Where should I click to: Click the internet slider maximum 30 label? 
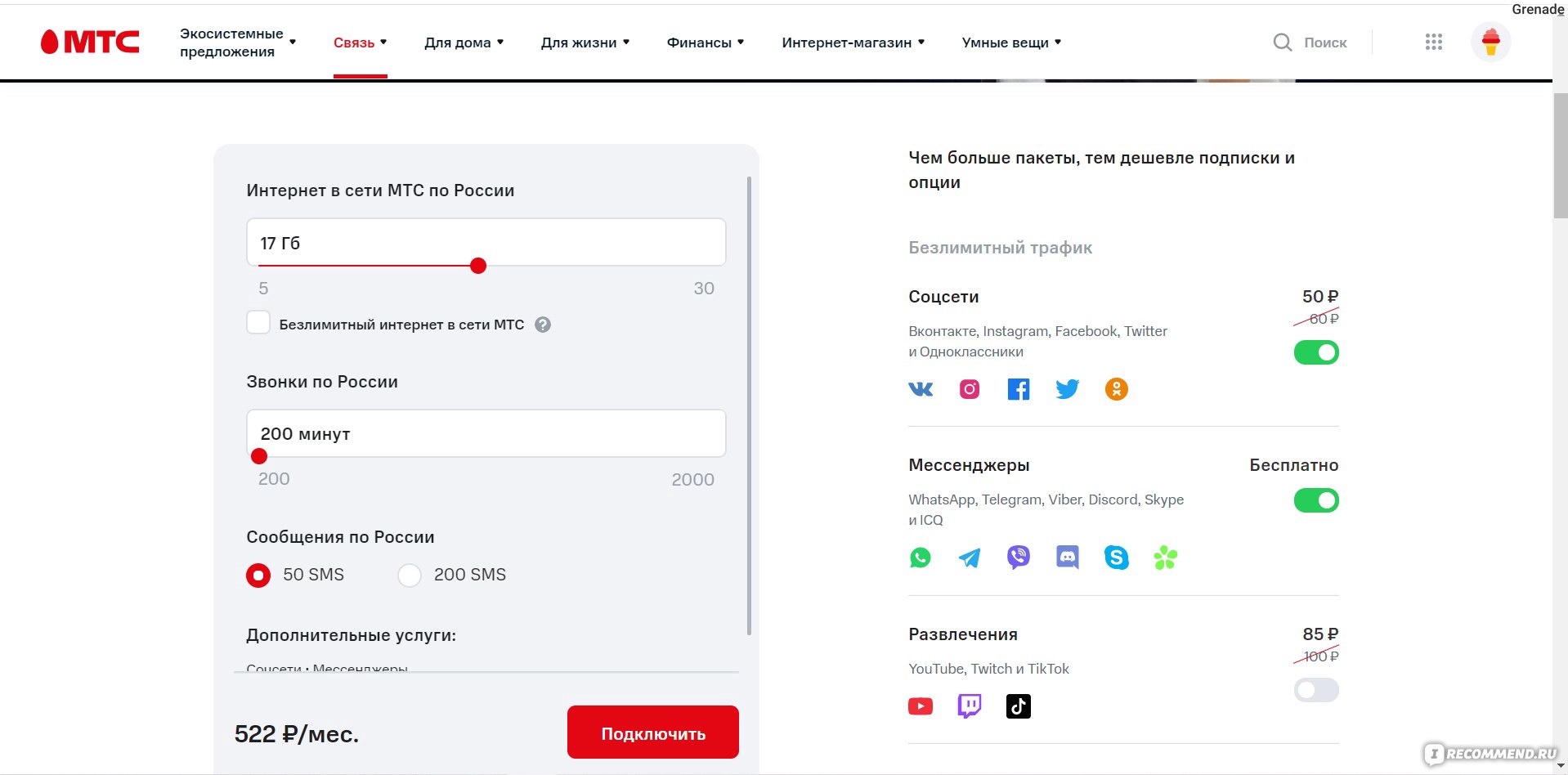tap(704, 289)
